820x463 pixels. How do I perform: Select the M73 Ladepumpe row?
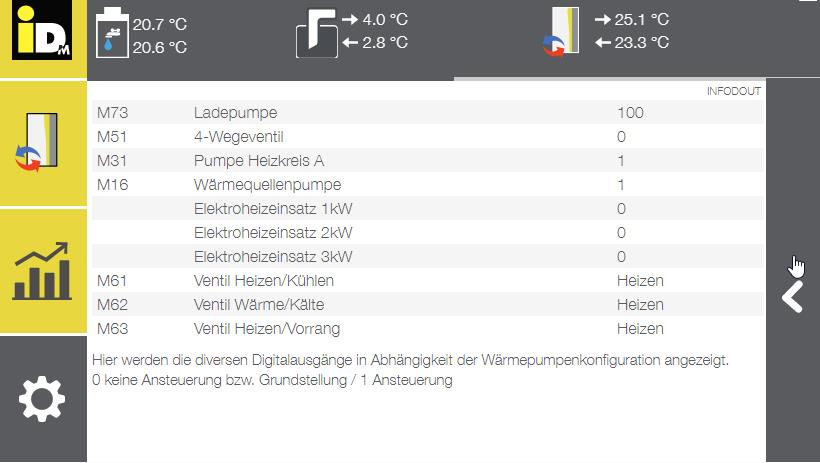coord(428,112)
